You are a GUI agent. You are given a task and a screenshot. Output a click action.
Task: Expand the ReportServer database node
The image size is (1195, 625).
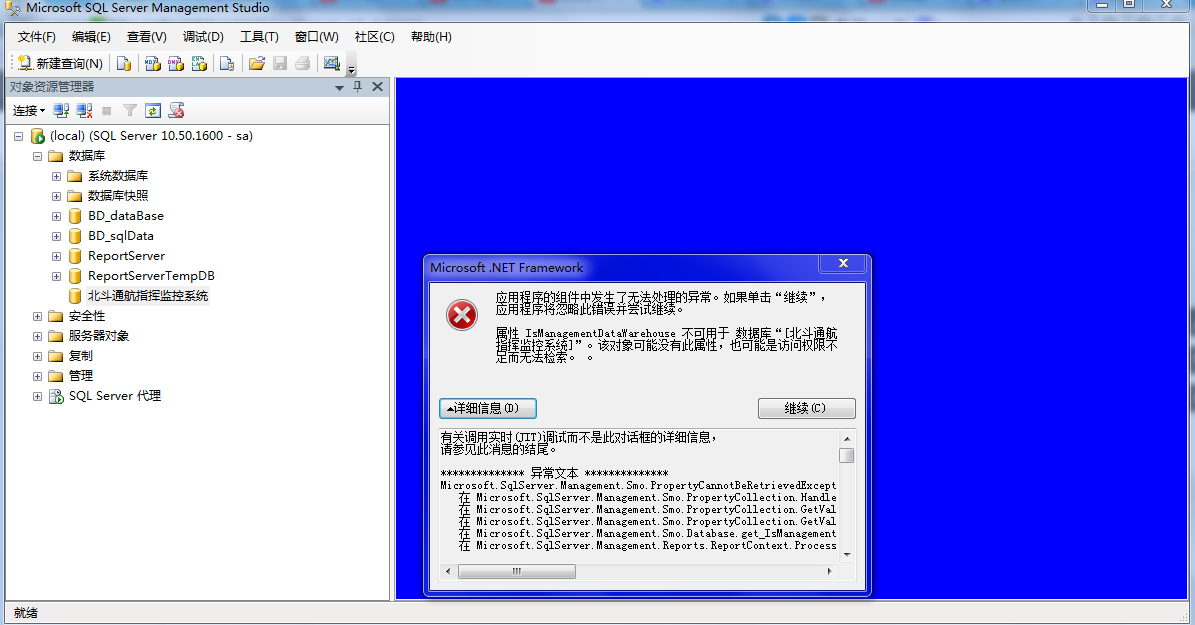[56, 256]
